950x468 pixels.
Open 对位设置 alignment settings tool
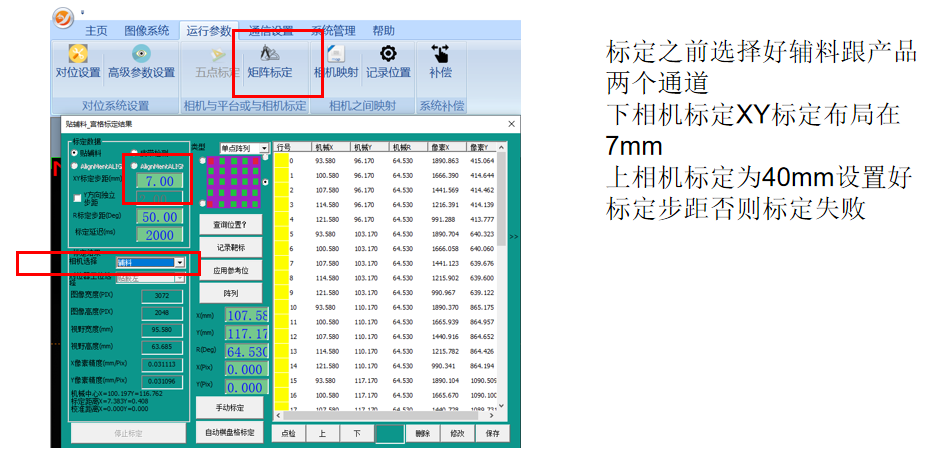tap(77, 61)
